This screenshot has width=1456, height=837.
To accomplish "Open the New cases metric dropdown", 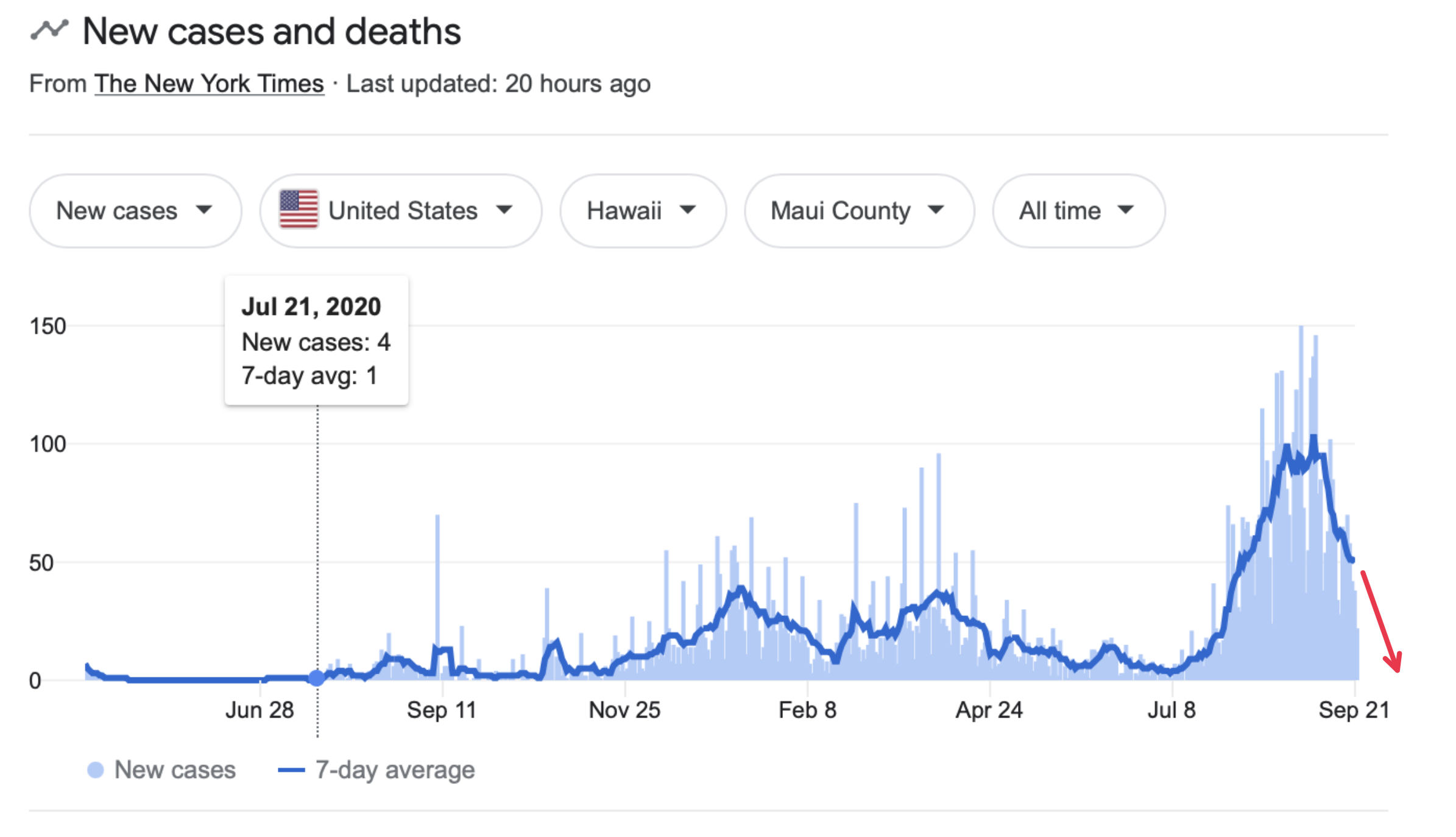I will pos(135,211).
